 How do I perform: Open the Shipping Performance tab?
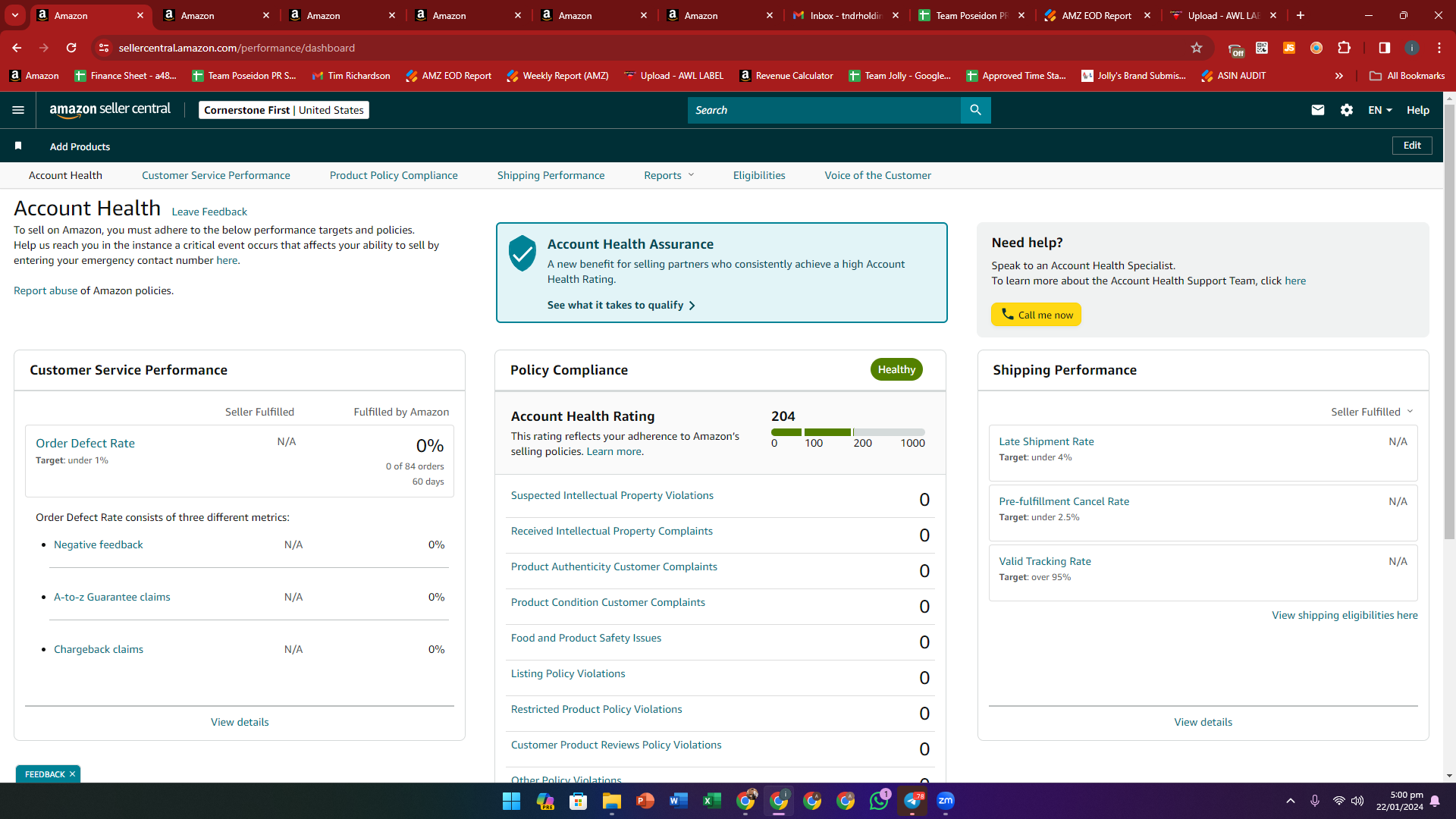coord(551,175)
